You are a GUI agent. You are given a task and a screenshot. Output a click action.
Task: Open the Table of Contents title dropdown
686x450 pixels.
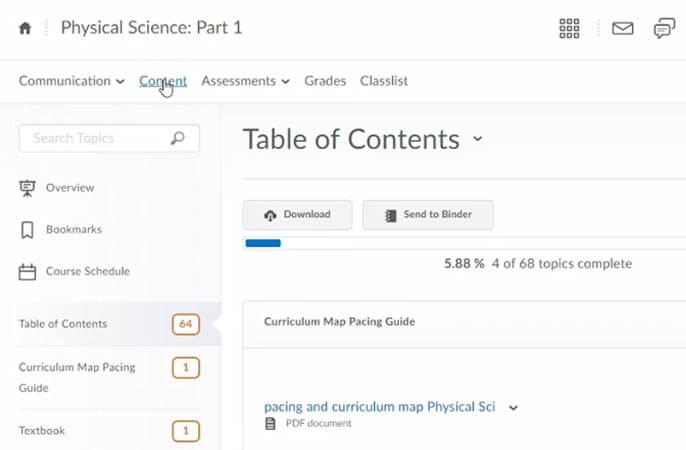pyautogui.click(x=478, y=139)
